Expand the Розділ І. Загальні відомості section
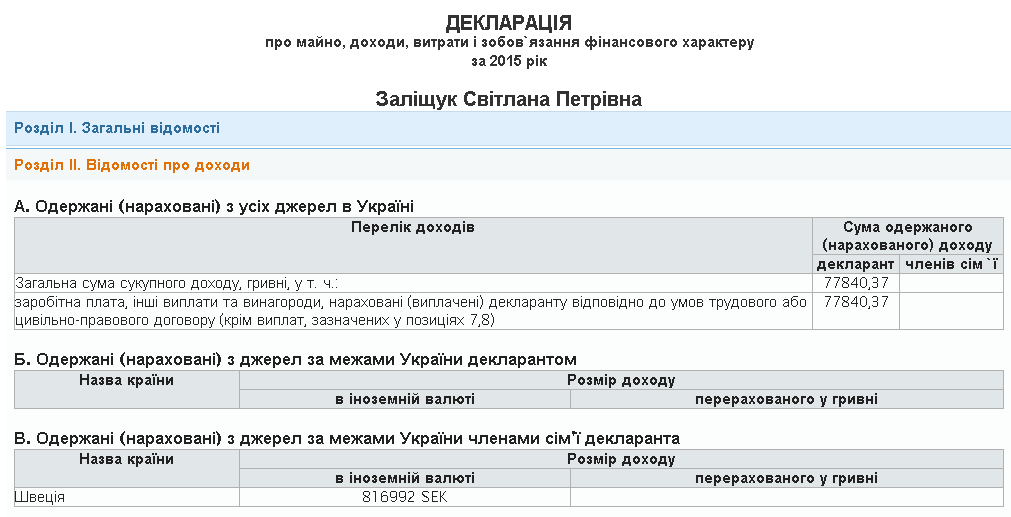1011x517 pixels. click(117, 129)
